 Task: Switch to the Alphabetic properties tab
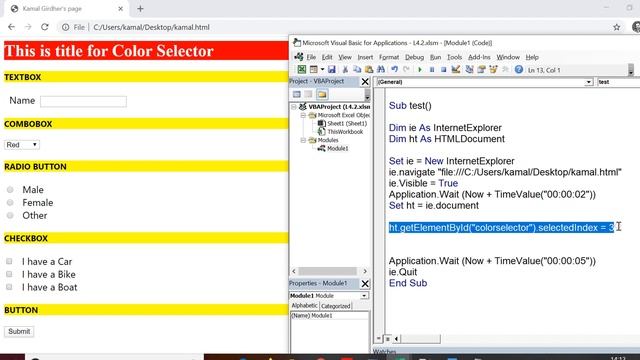point(304,306)
